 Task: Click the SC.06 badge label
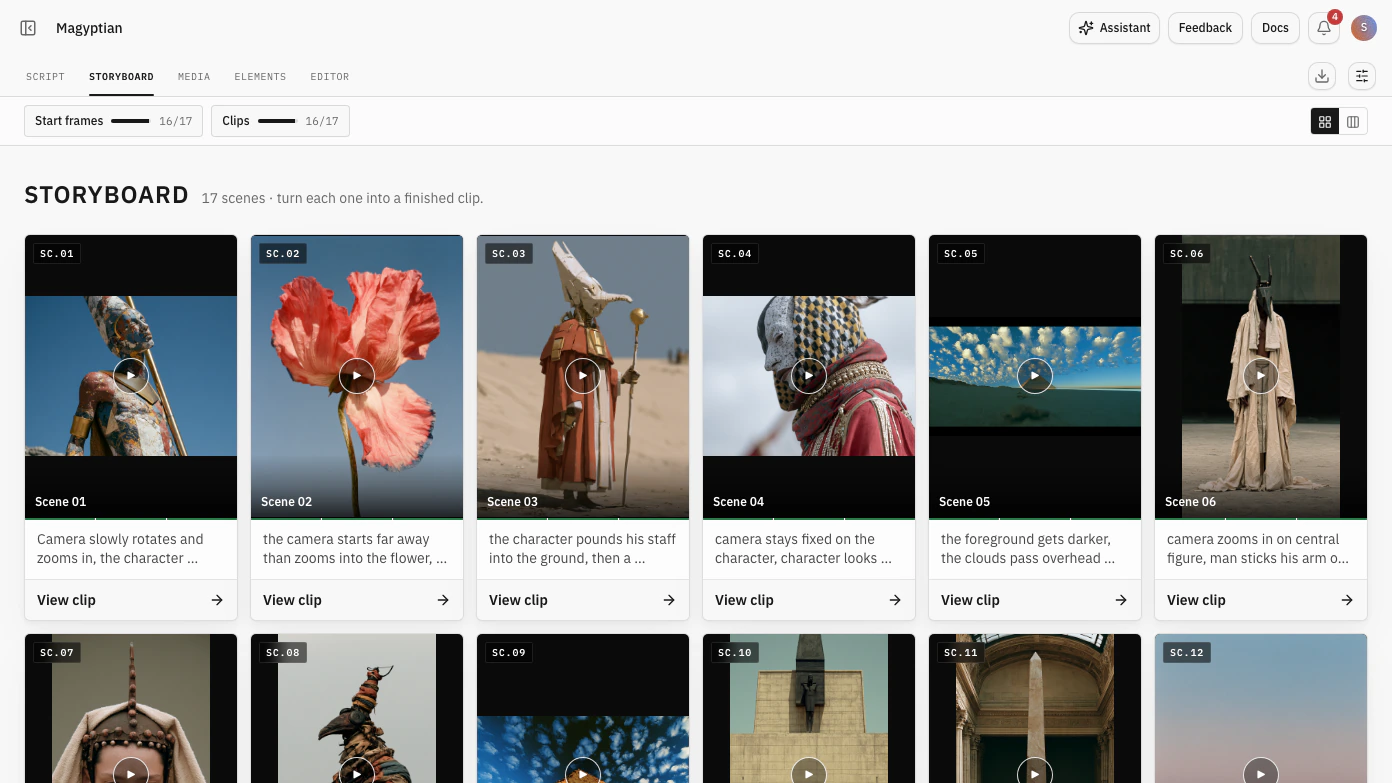point(1187,254)
